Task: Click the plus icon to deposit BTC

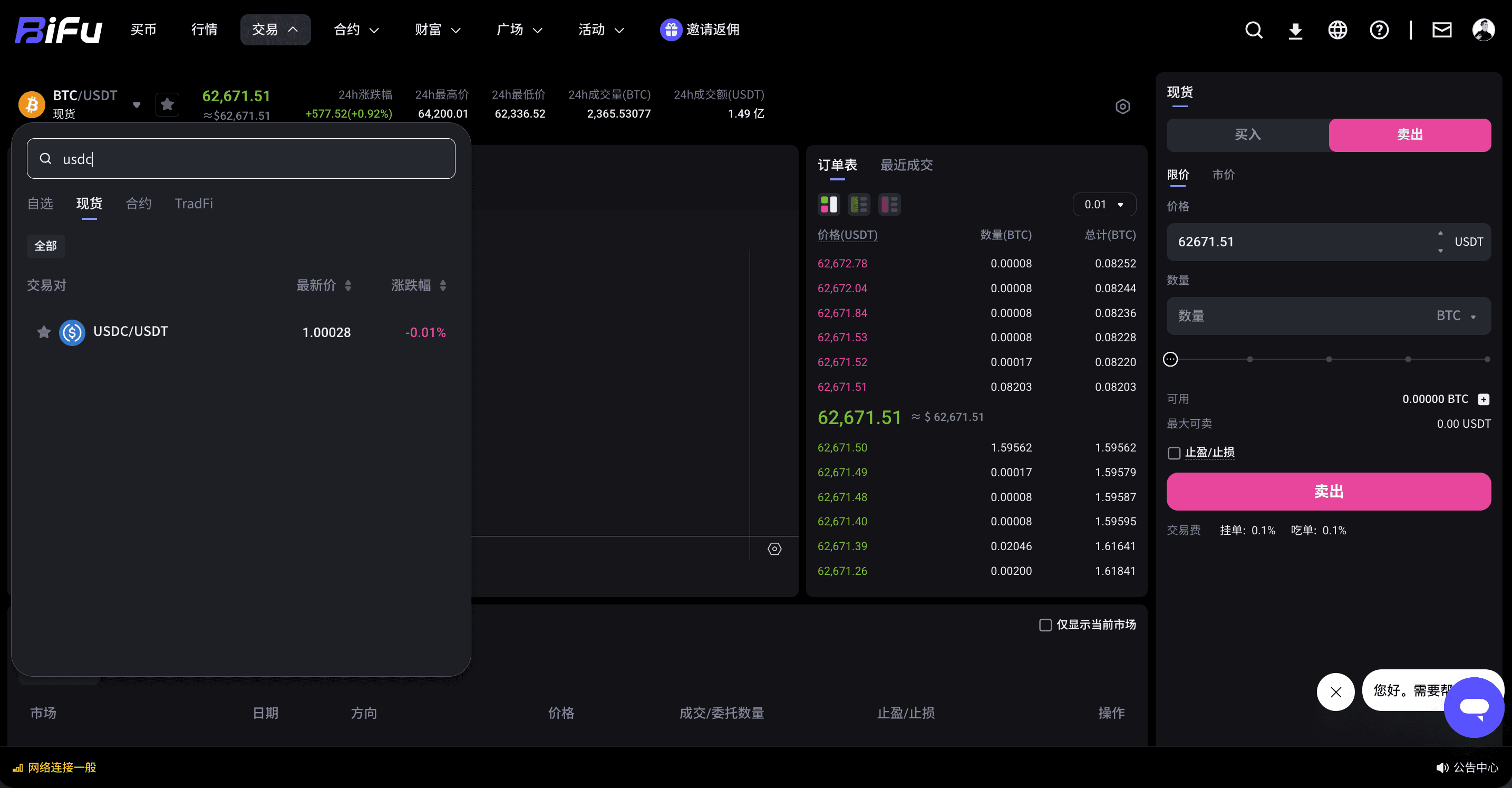Action: 1483,399
